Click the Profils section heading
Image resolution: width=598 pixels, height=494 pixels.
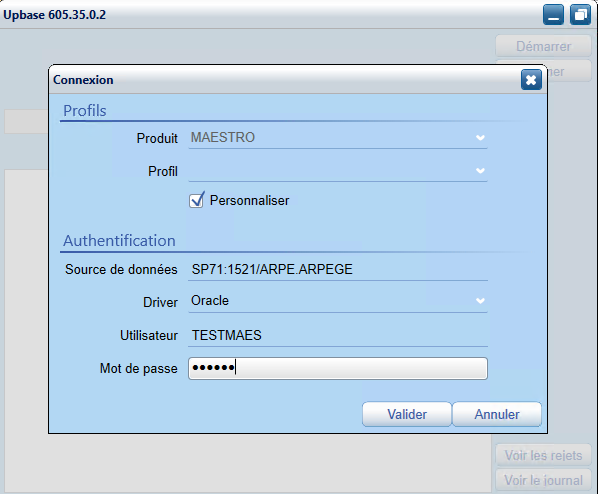click(x=85, y=111)
